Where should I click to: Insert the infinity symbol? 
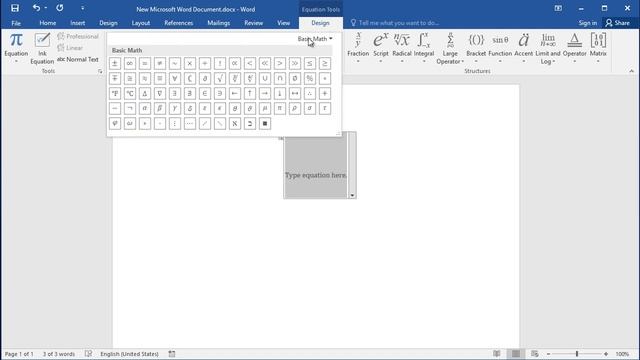[x=130, y=63]
